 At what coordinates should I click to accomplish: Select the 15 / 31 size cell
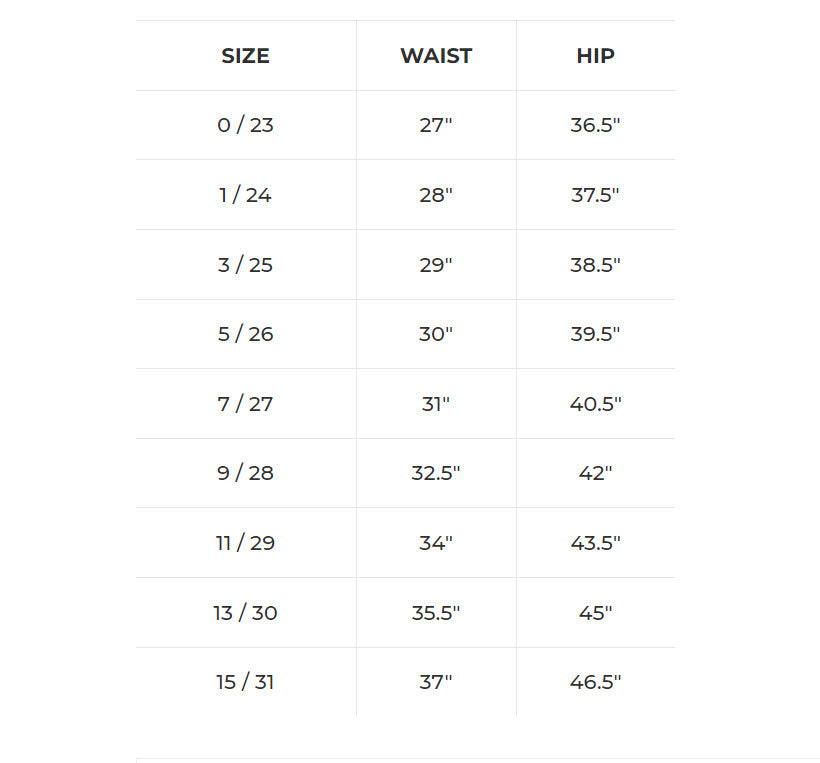[x=245, y=682]
